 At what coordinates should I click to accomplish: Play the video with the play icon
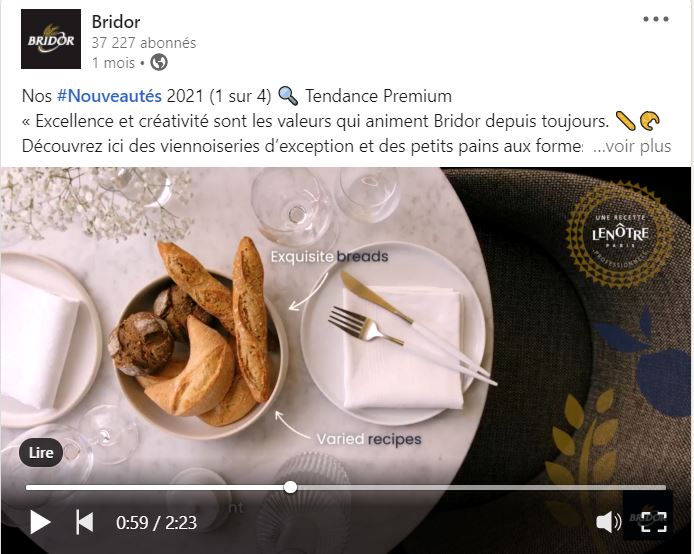[40, 523]
